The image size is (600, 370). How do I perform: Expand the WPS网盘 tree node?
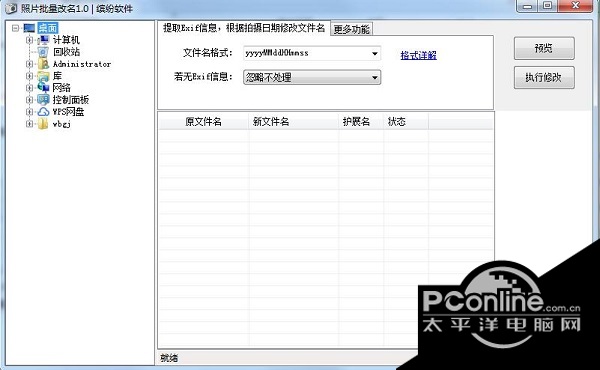click(x=29, y=112)
